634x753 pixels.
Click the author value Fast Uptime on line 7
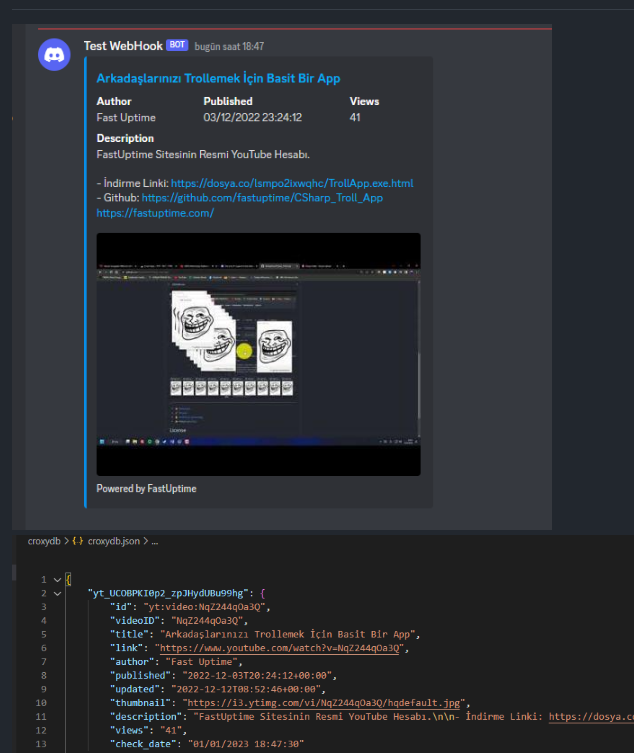tap(202, 662)
